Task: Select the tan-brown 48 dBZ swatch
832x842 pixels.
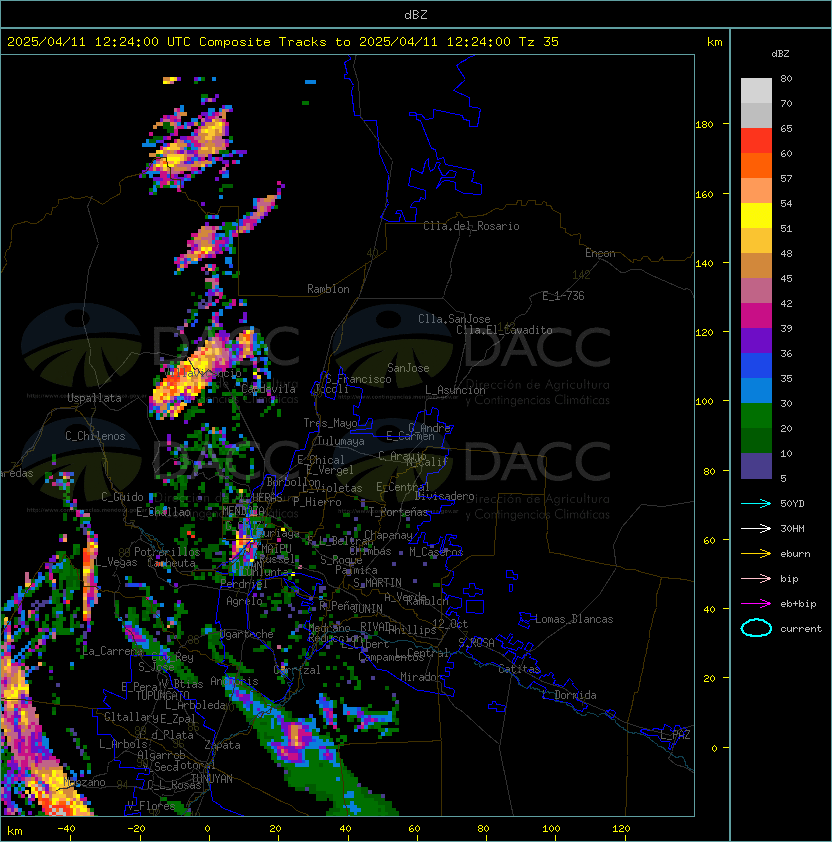Action: coord(756,265)
